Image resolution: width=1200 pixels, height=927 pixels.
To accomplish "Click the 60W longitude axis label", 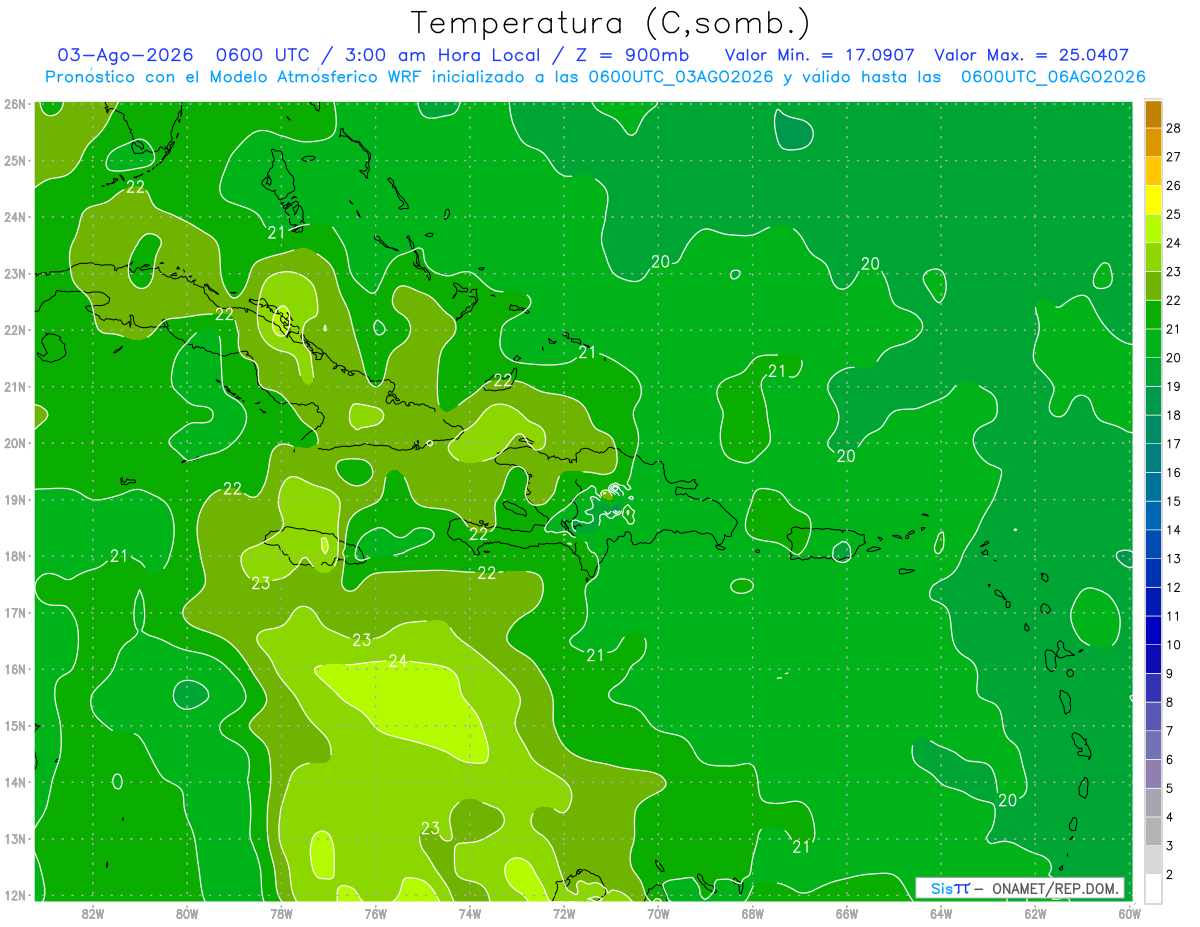I will 1129,914.
